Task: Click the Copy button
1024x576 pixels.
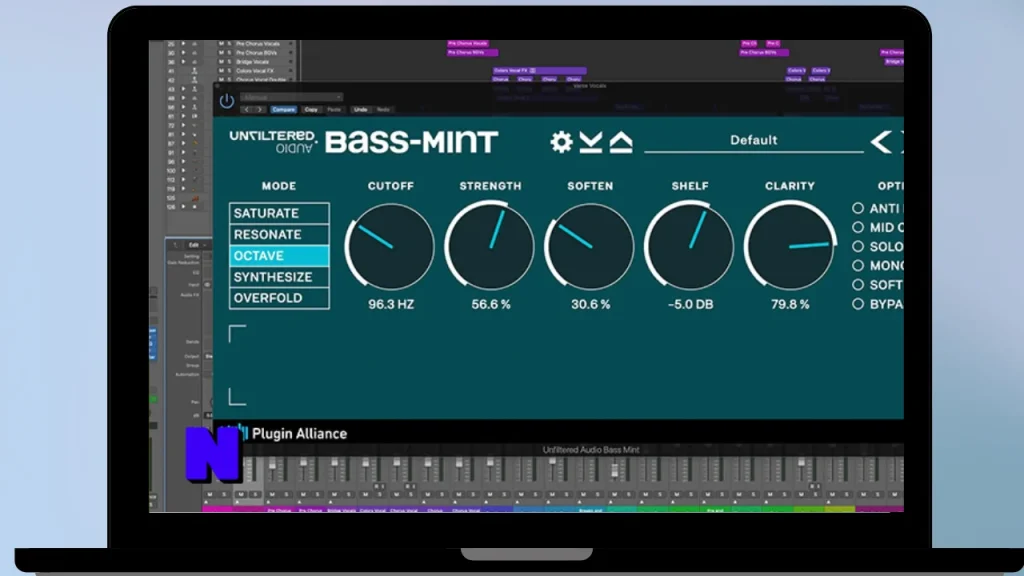Action: [311, 110]
